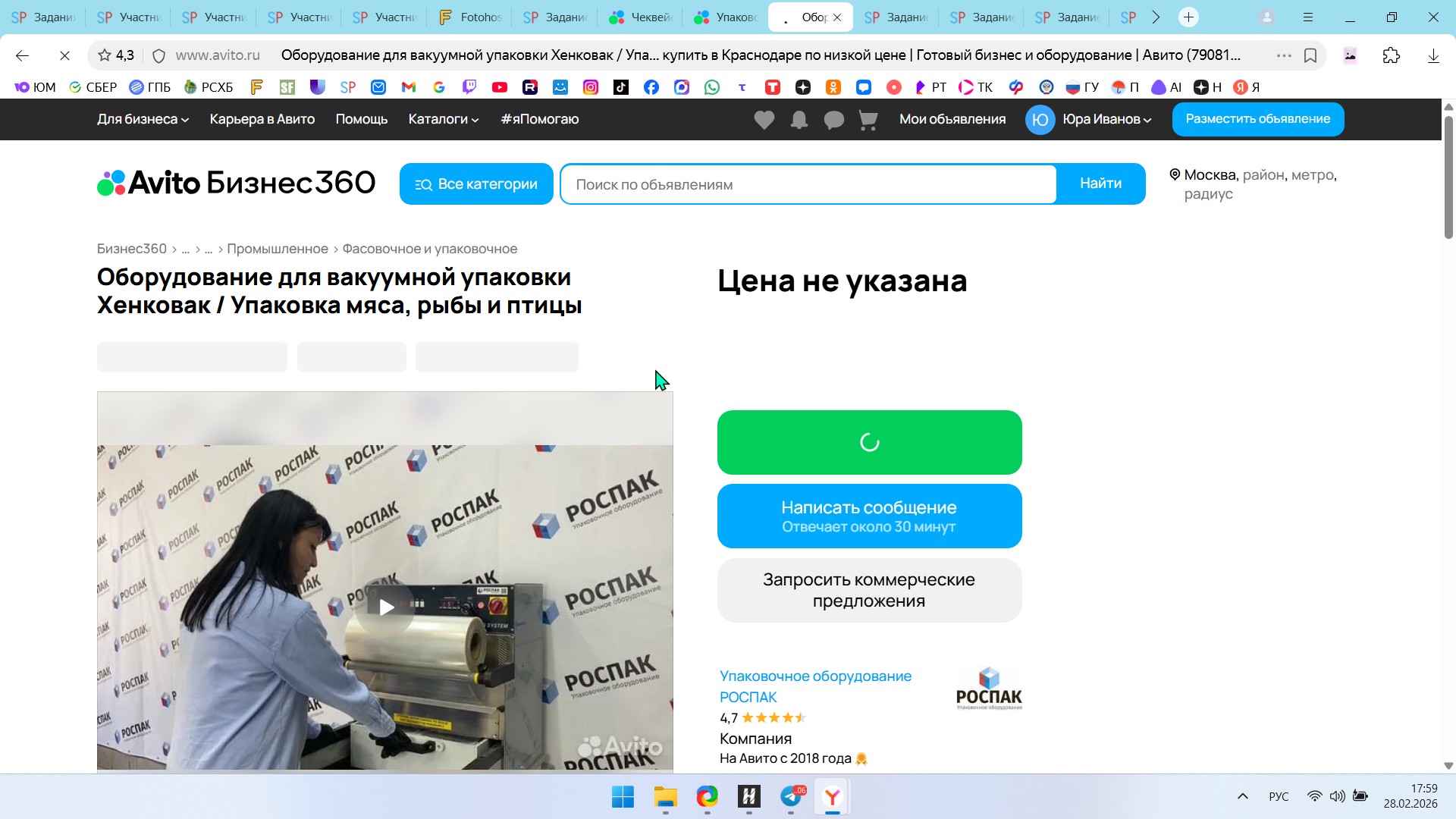This screenshot has width=1456, height=819.
Task: Switch to the Fotohos browser tab
Action: tap(470, 17)
